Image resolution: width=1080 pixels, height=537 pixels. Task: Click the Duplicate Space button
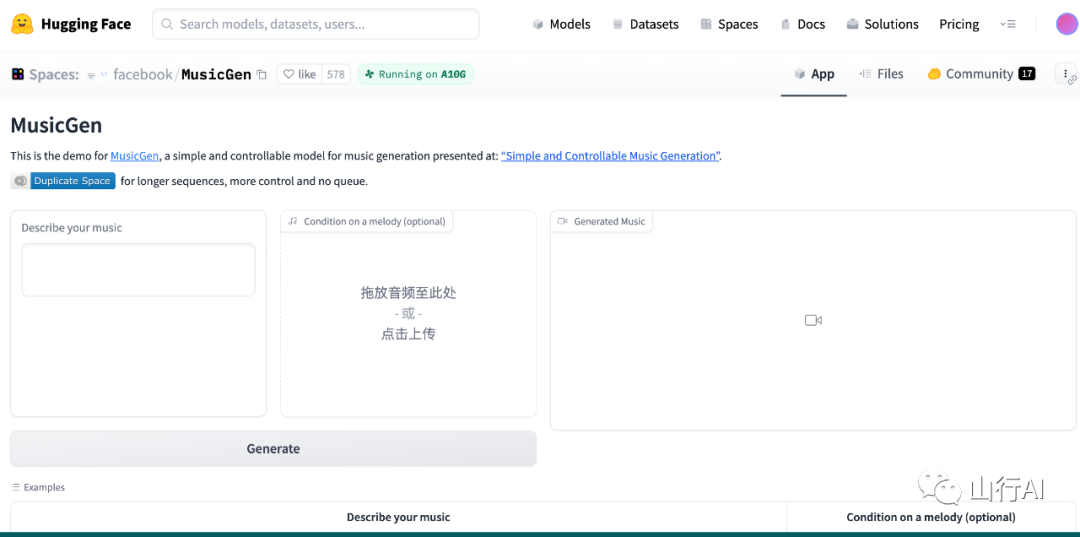(x=63, y=181)
